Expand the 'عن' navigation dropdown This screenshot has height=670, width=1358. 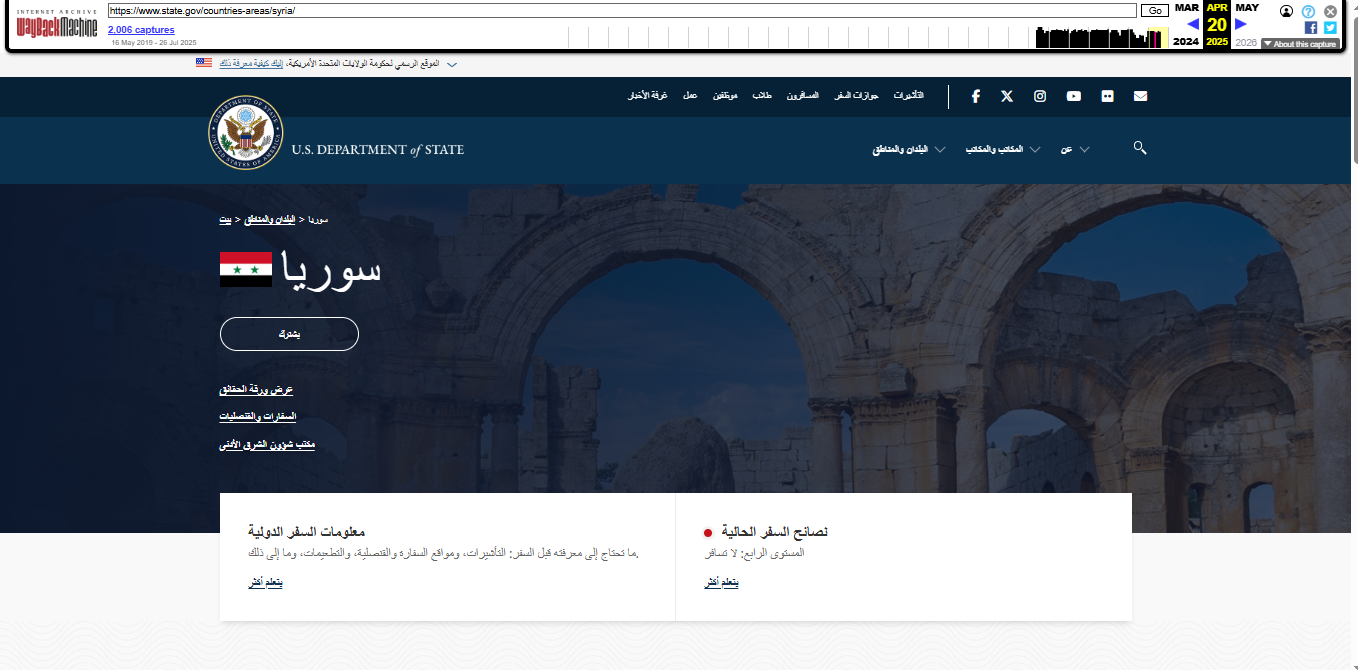tap(1074, 149)
